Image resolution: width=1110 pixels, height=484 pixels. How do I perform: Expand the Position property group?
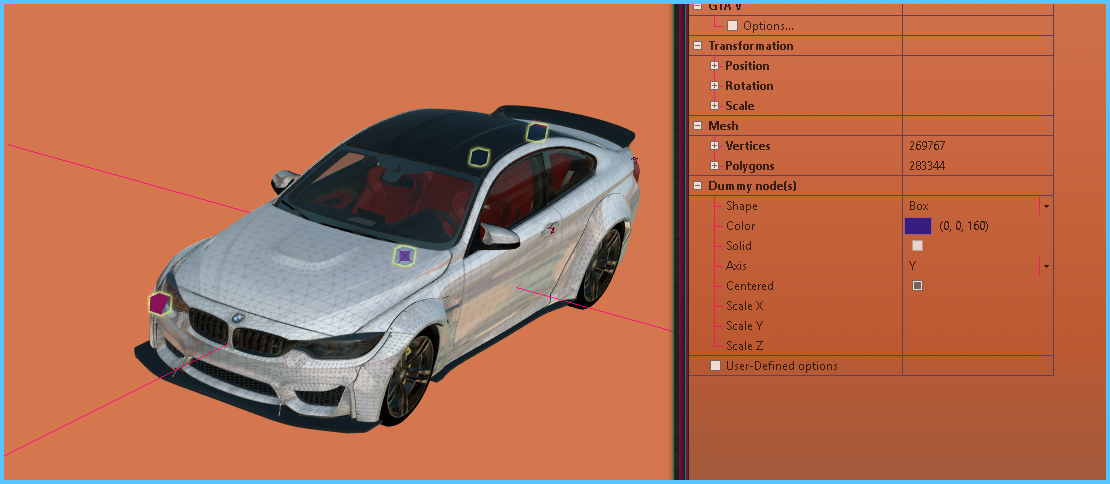714,66
